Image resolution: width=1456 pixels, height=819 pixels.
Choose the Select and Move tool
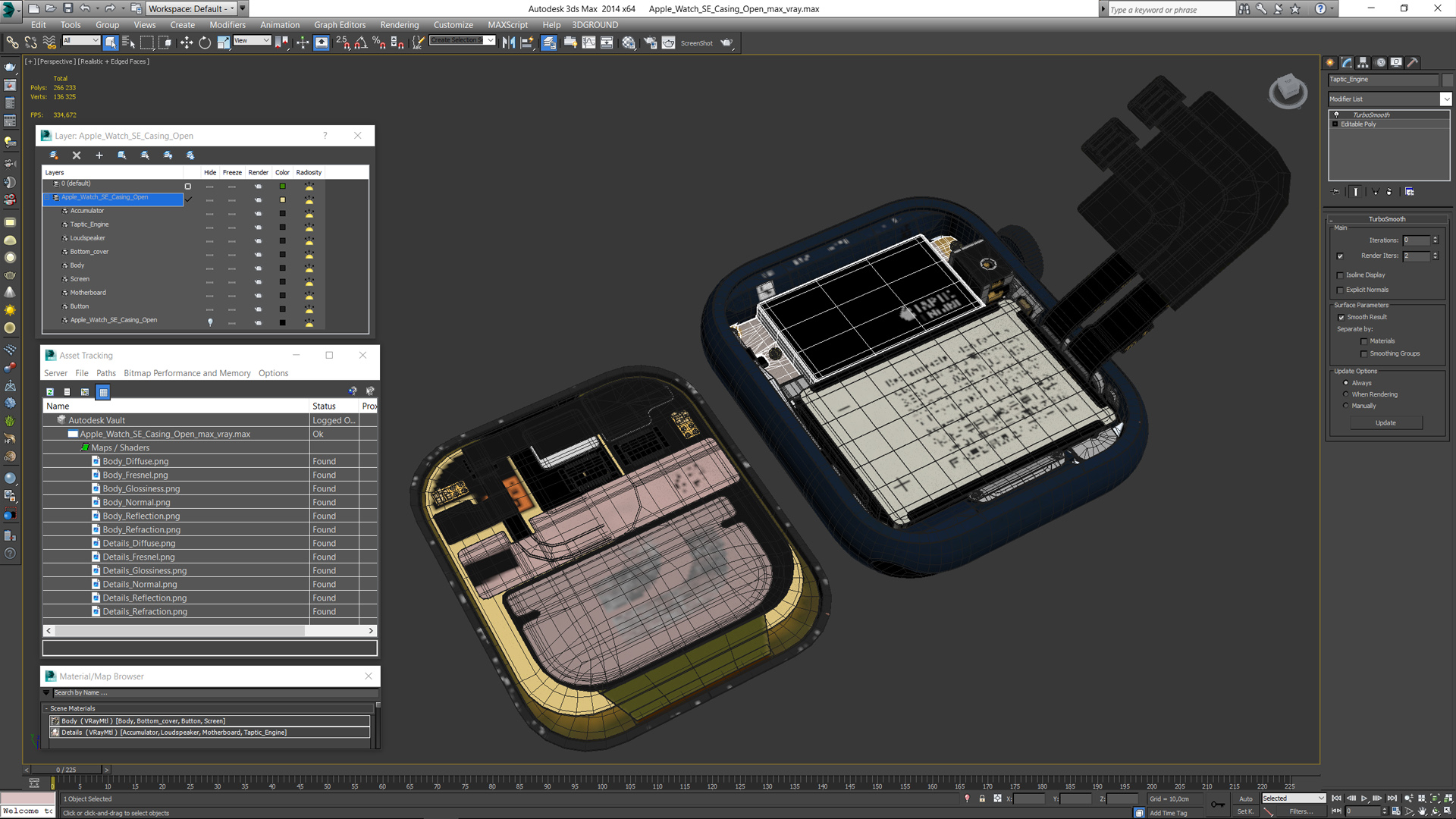(x=186, y=42)
